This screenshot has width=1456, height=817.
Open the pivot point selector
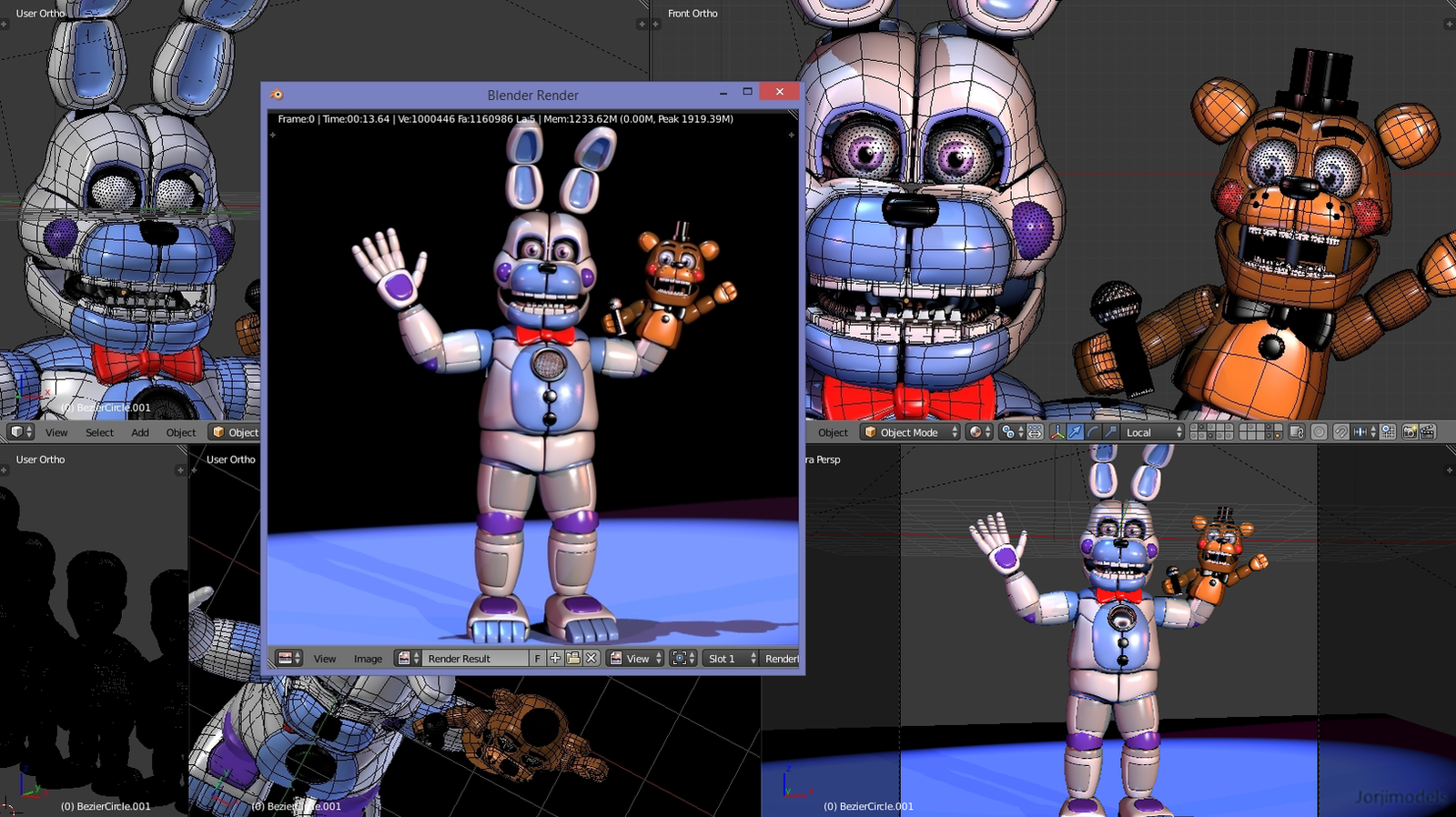click(x=1012, y=432)
